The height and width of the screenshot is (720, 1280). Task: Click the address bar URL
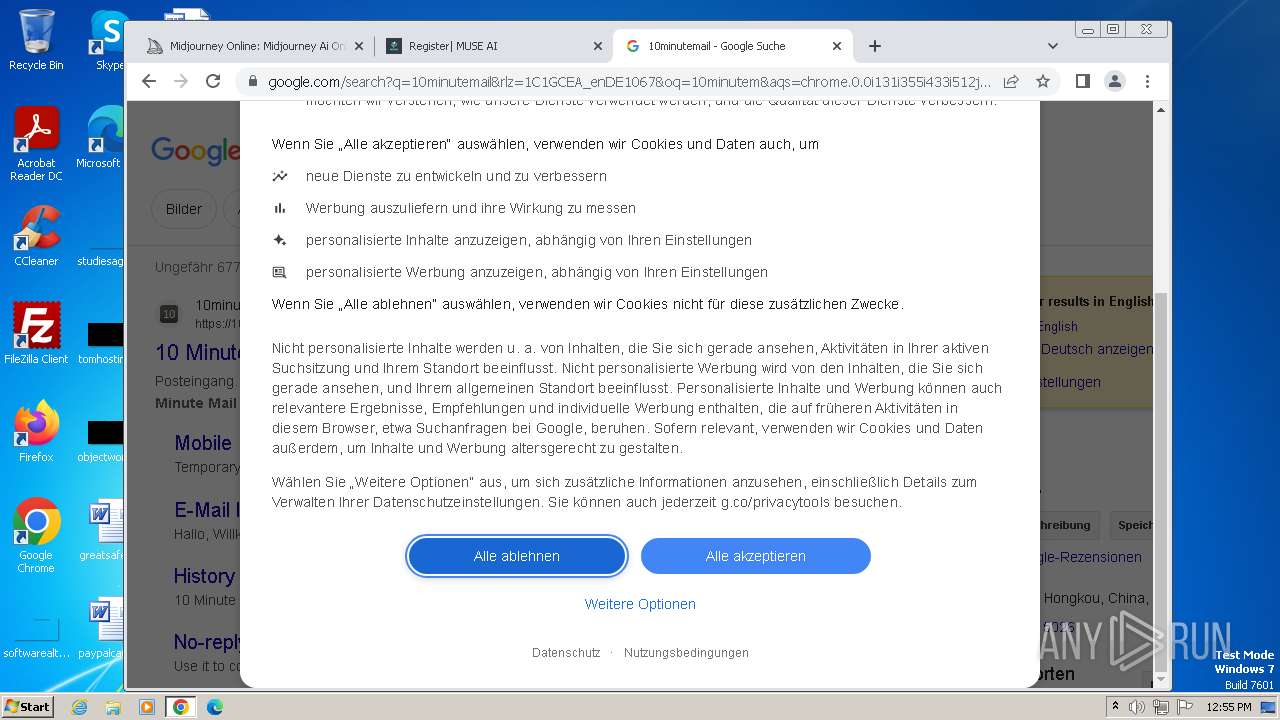click(630, 82)
